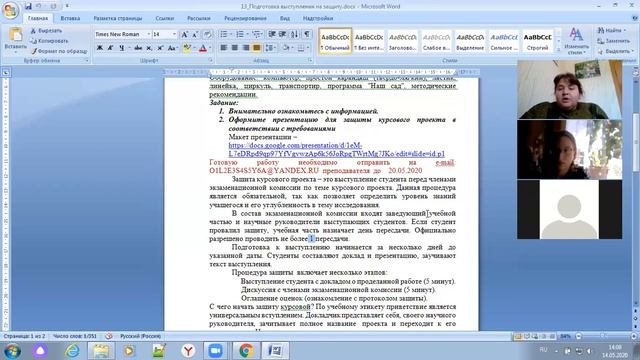This screenshot has width=640, height=360.
Task: Open the Рецензирование ribbon tab
Action: (245, 18)
